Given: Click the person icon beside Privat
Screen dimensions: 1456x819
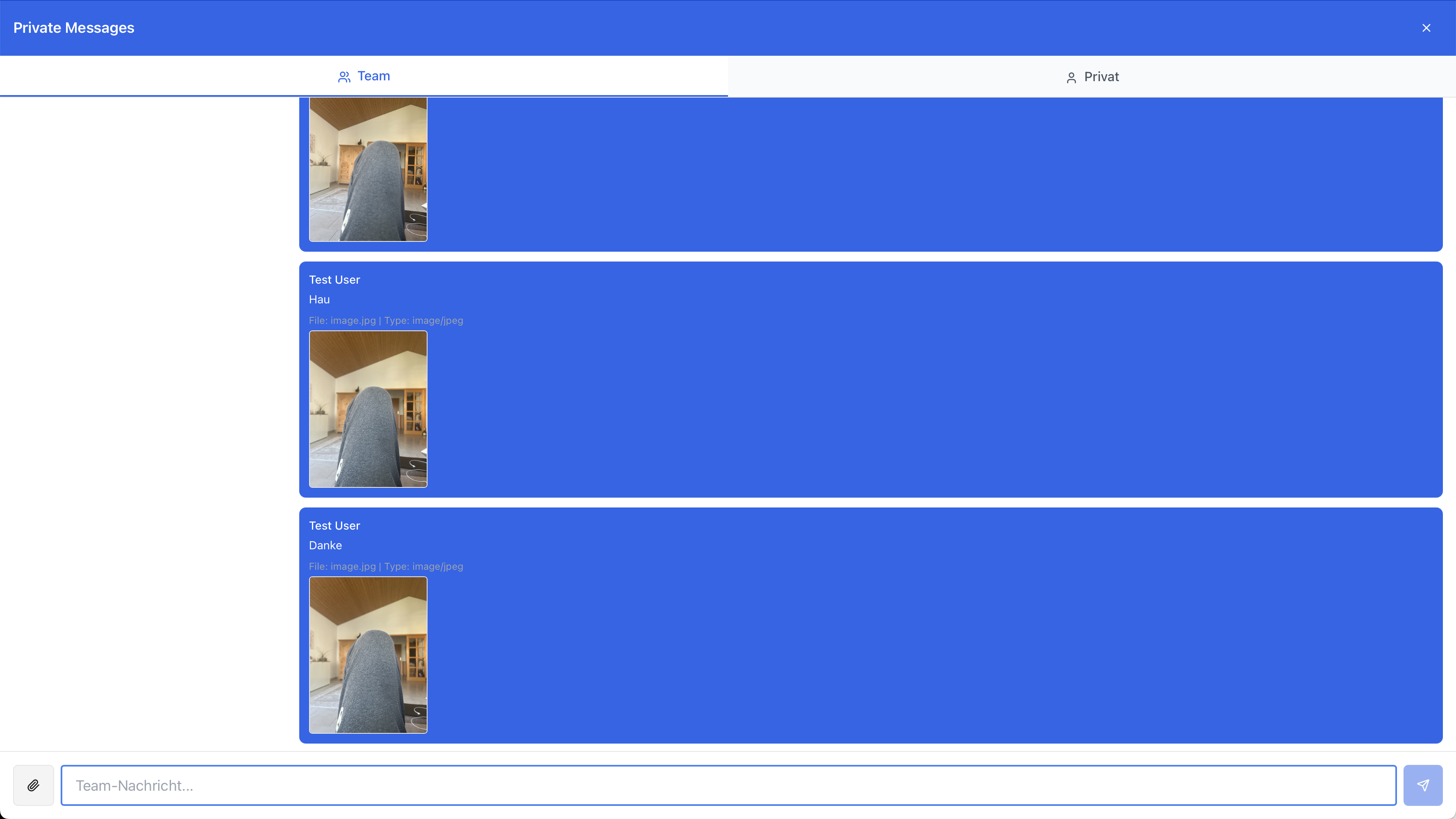Looking at the screenshot, I should coord(1071,77).
